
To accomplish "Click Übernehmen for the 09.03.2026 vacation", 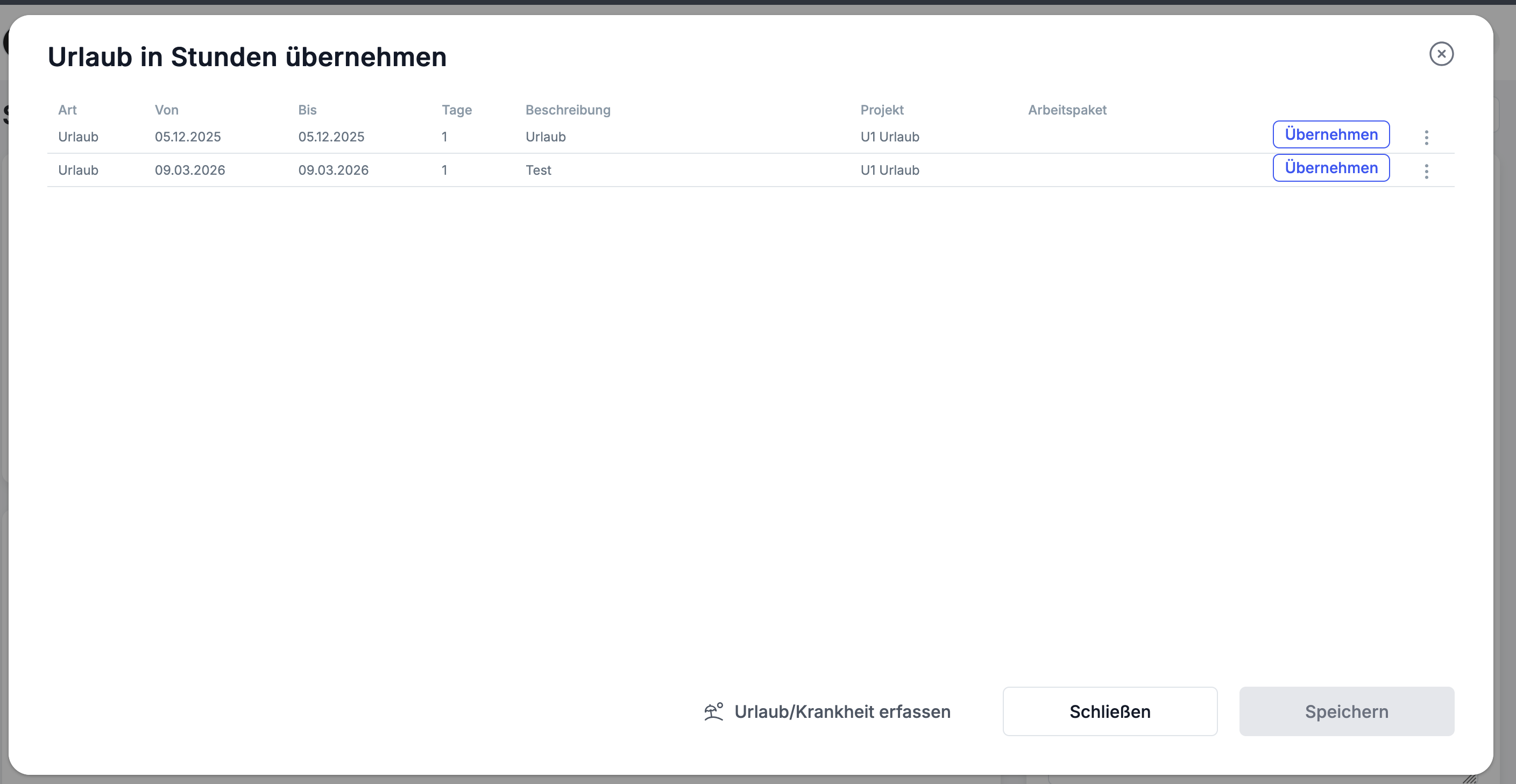I will click(1330, 168).
